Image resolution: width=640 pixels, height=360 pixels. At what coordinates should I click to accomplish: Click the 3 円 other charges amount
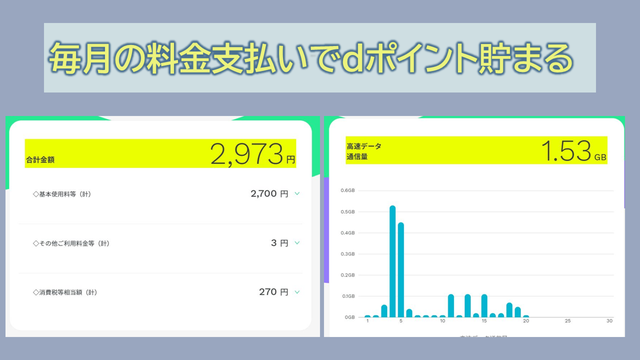click(280, 243)
